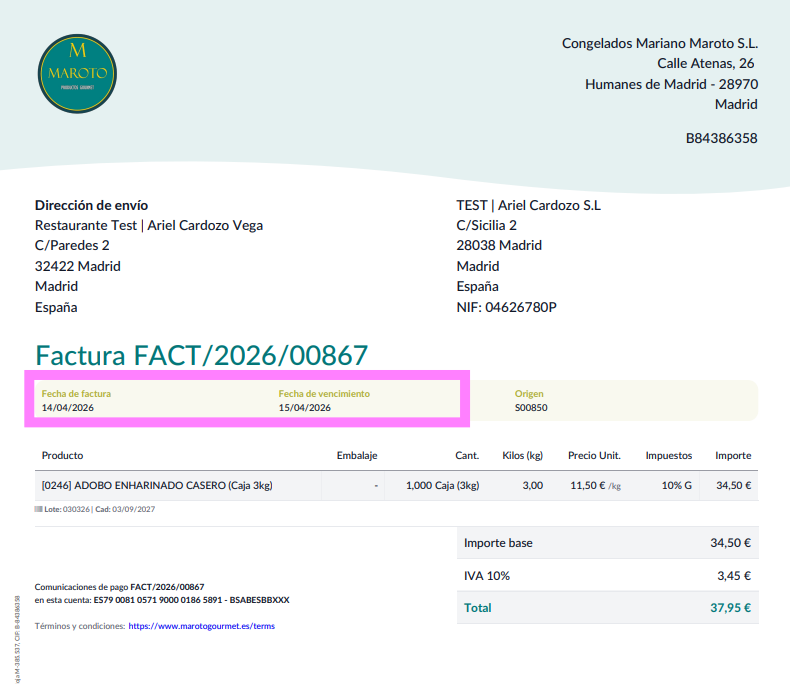The image size is (790, 684).
Task: Select the due date 15/04/2026
Action: point(304,408)
